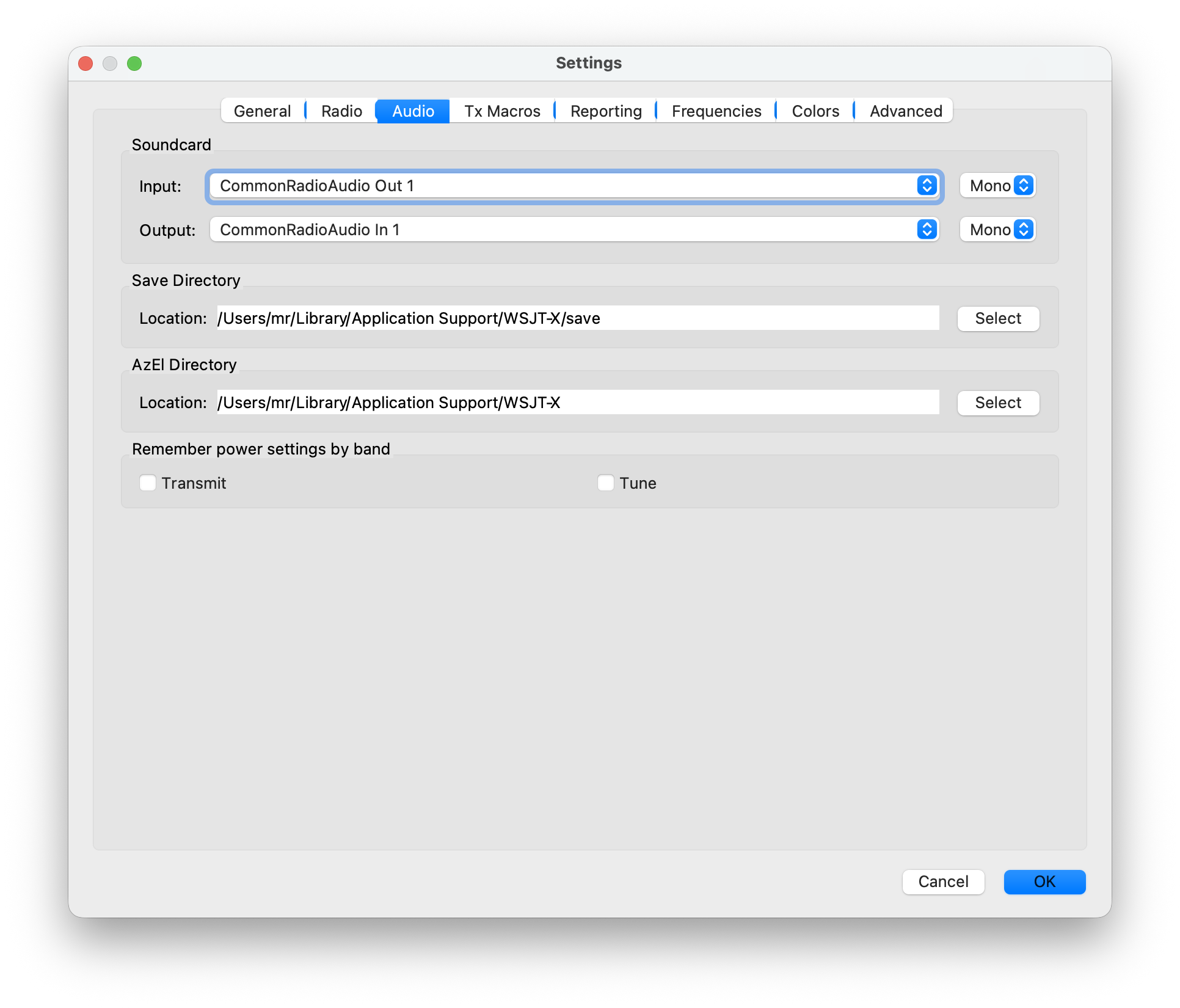This screenshot has height=1008, width=1180.
Task: Open the Frequencies tab
Action: click(x=716, y=111)
